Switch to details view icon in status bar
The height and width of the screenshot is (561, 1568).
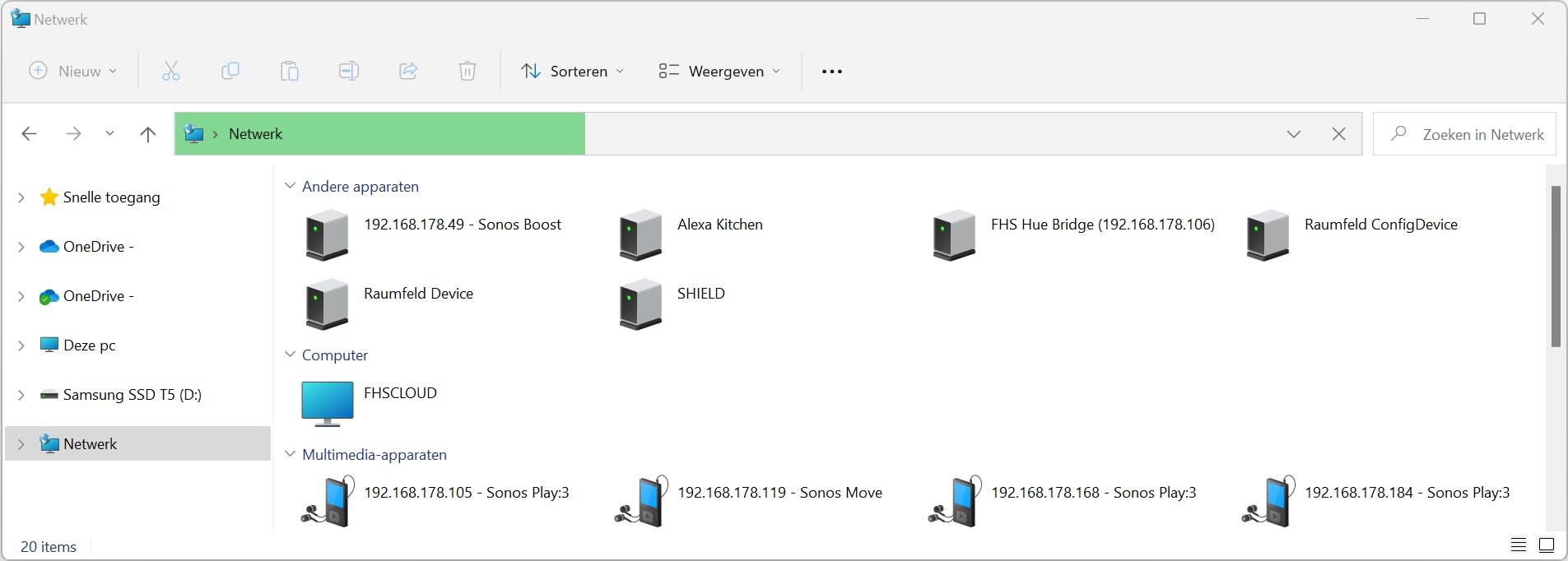pos(1519,545)
